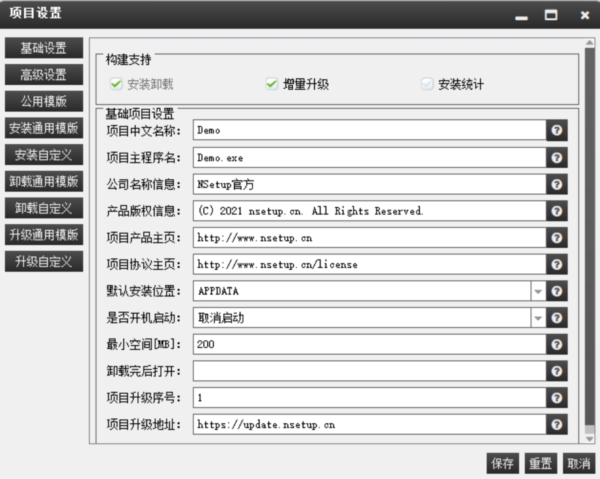600x479 pixels.
Task: Click the empty 卸载完后打开 field
Action: (370, 371)
